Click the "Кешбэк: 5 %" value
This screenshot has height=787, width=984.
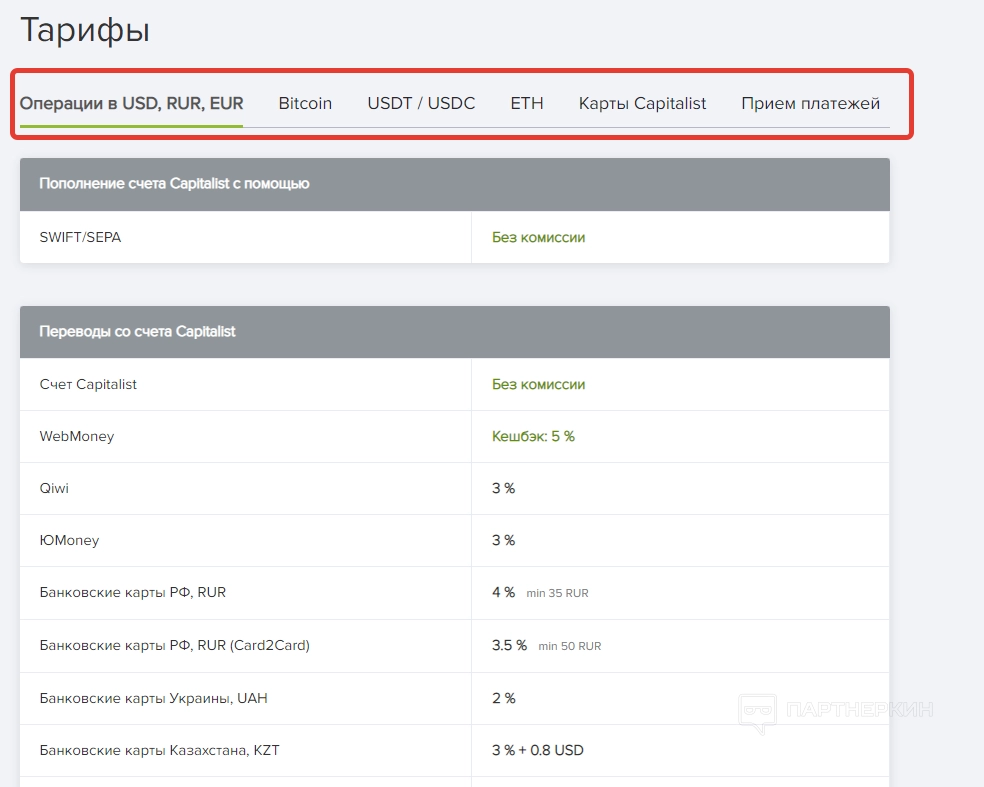[x=533, y=437]
